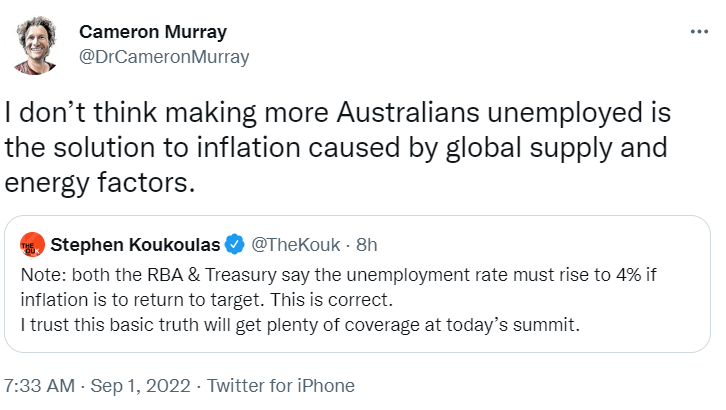Click the blue verified badge

click(235, 243)
